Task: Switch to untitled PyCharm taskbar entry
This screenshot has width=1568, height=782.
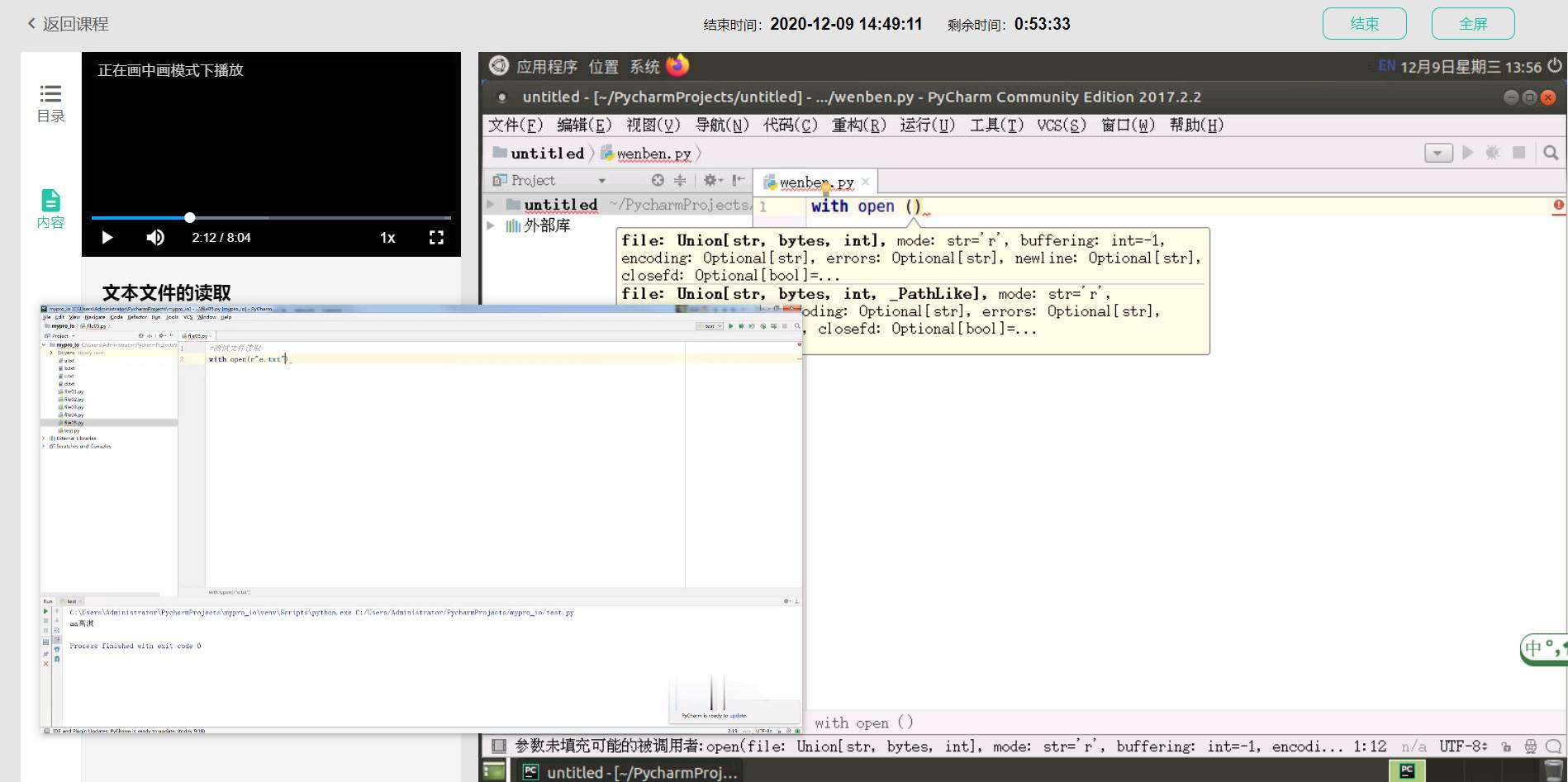Action: tap(630, 772)
